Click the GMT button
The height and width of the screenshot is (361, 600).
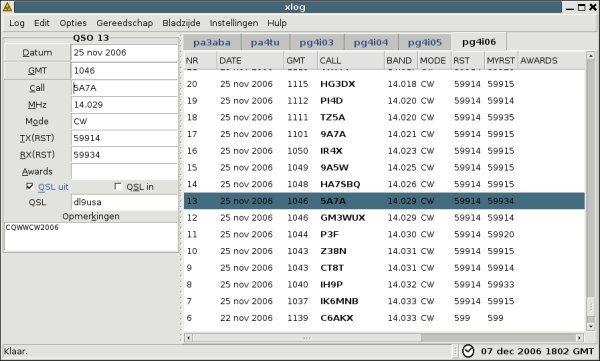pos(37,70)
